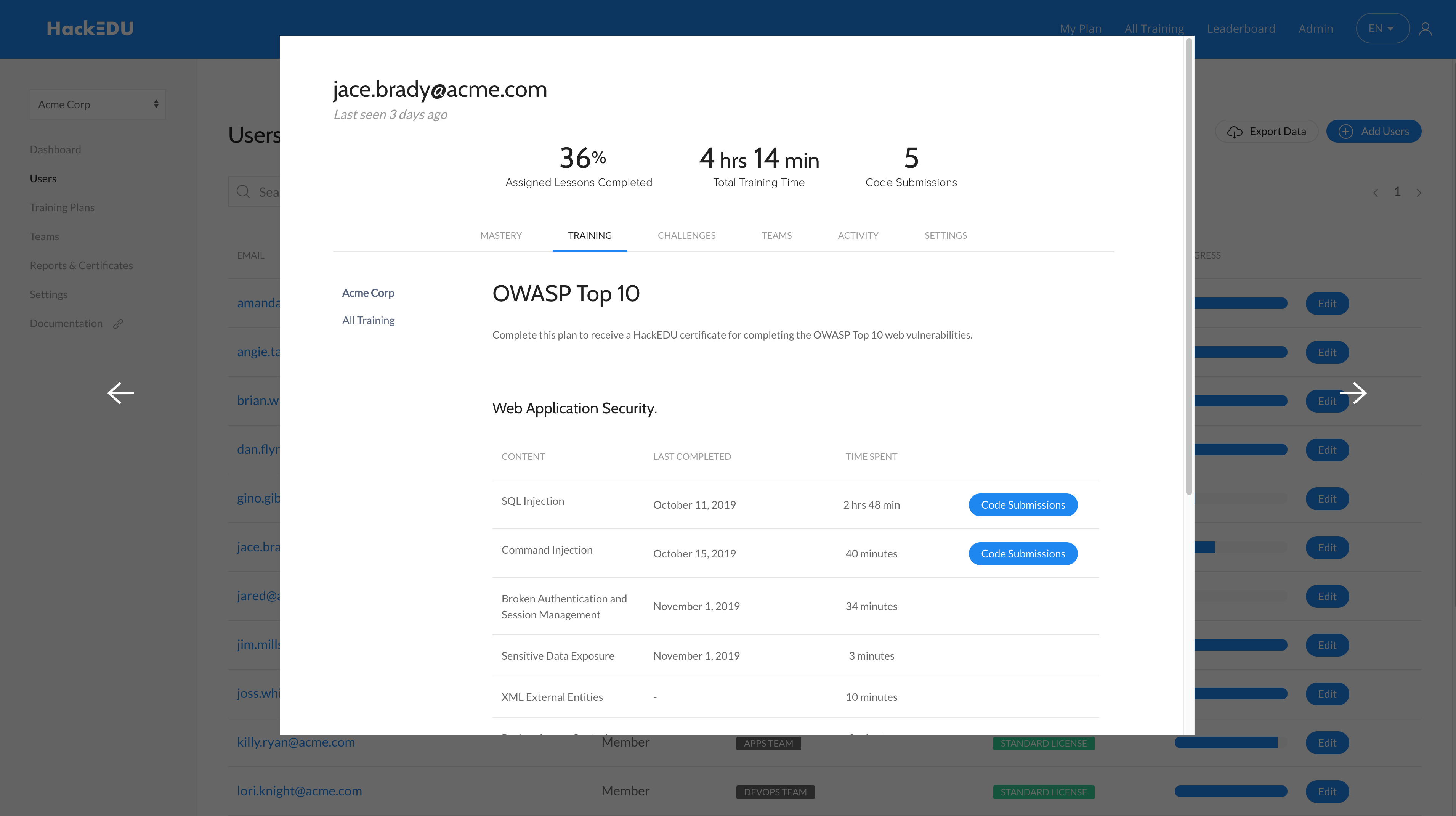
Task: Click next page chevron in Users list
Action: click(1419, 193)
